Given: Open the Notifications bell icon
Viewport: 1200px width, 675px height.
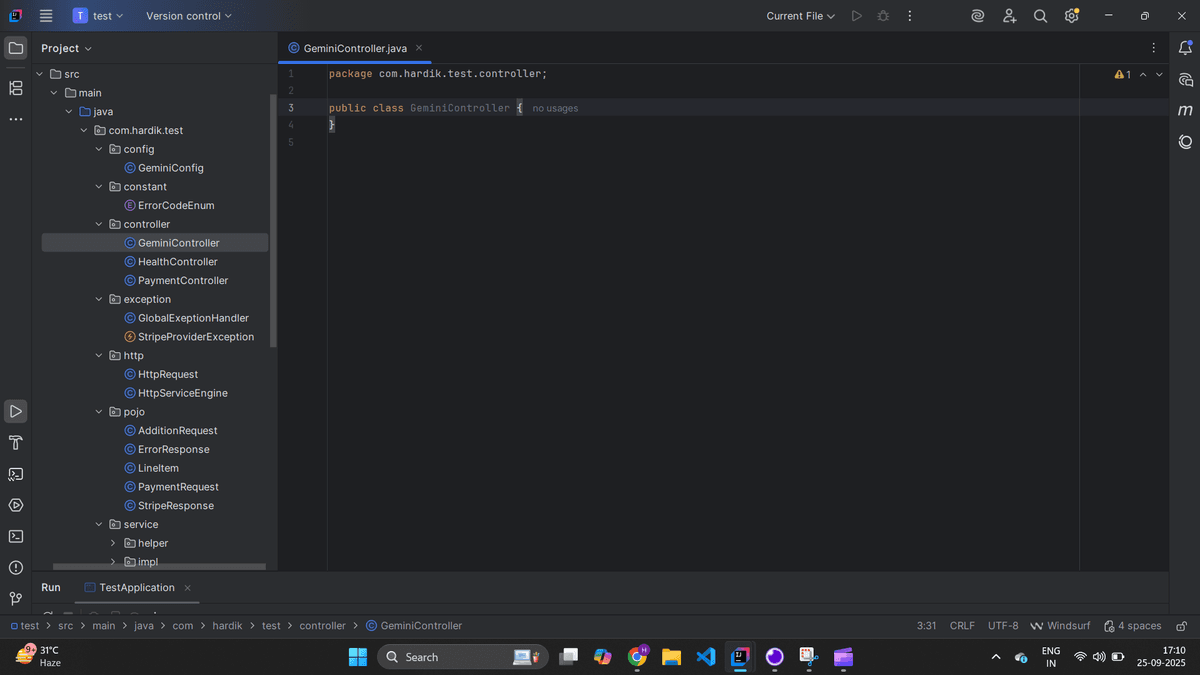Looking at the screenshot, I should [x=1185, y=48].
